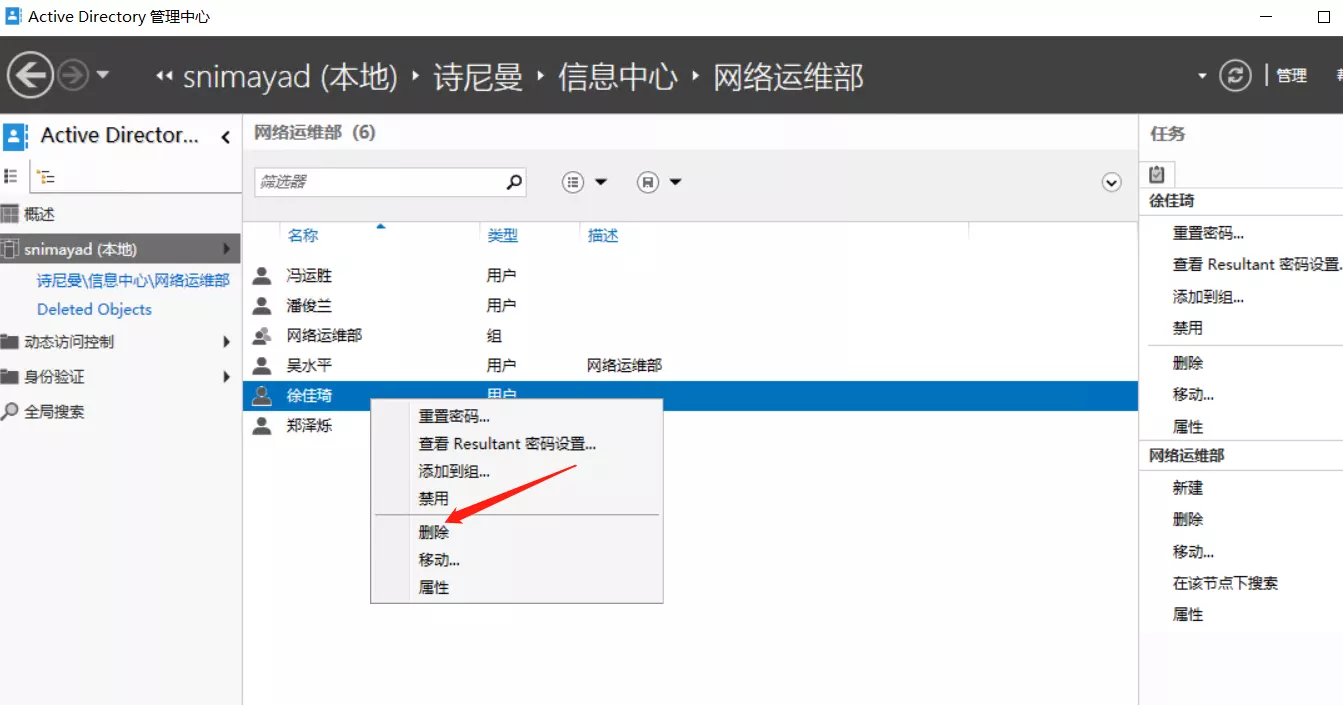Select 禁用 from the context menu
The height and width of the screenshot is (705, 1343).
[434, 498]
